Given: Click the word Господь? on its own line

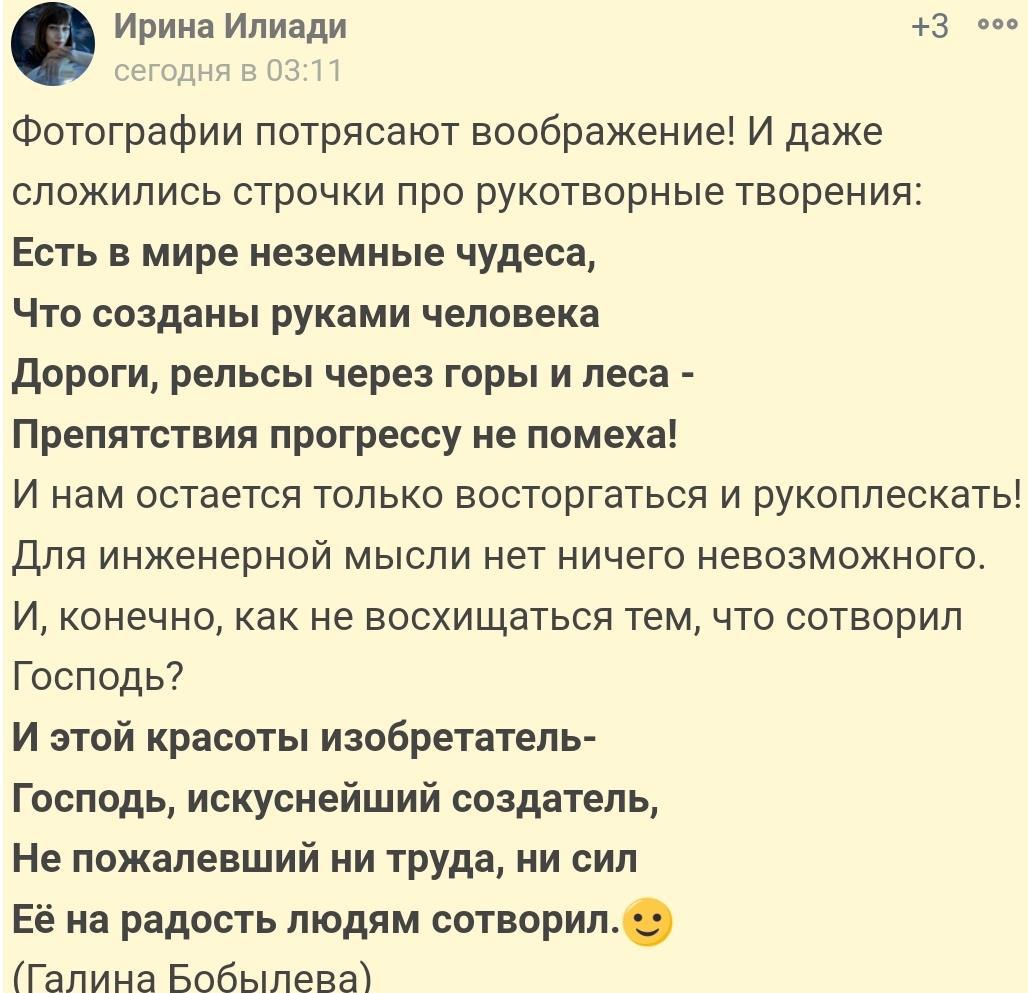Looking at the screenshot, I should point(97,680).
